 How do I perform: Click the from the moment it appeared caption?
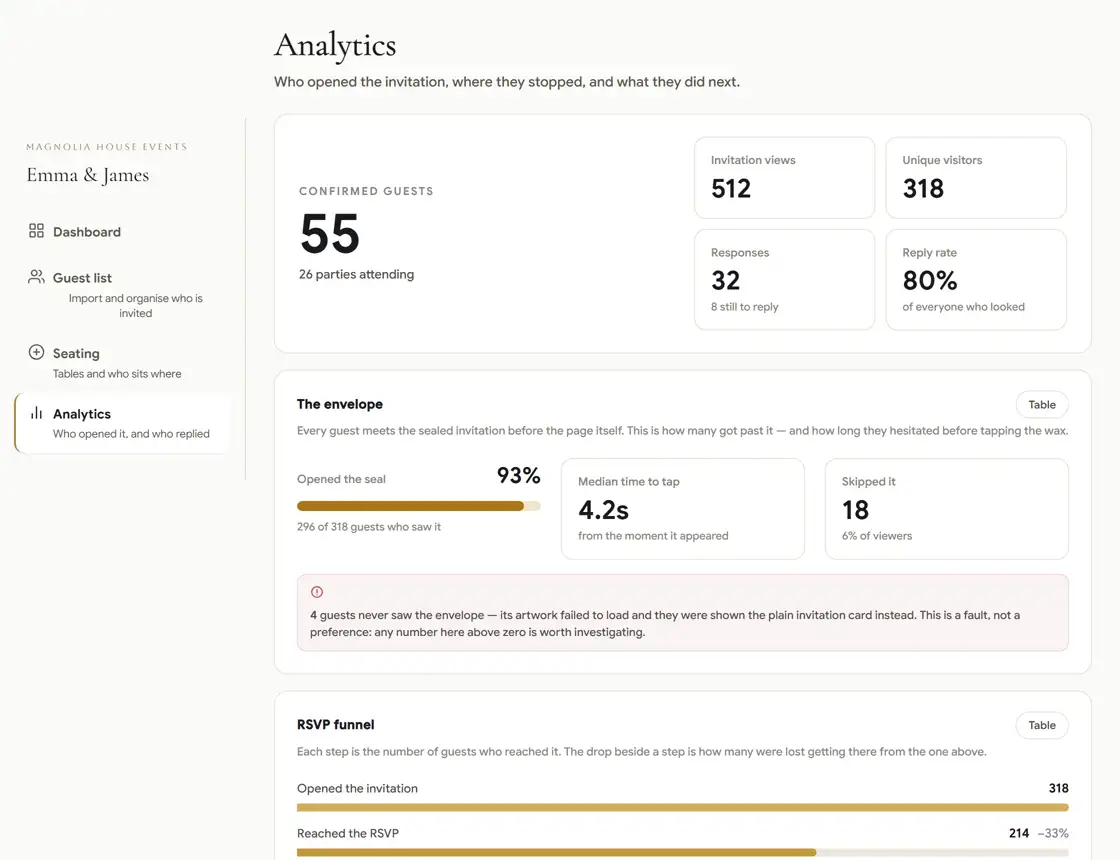point(653,536)
